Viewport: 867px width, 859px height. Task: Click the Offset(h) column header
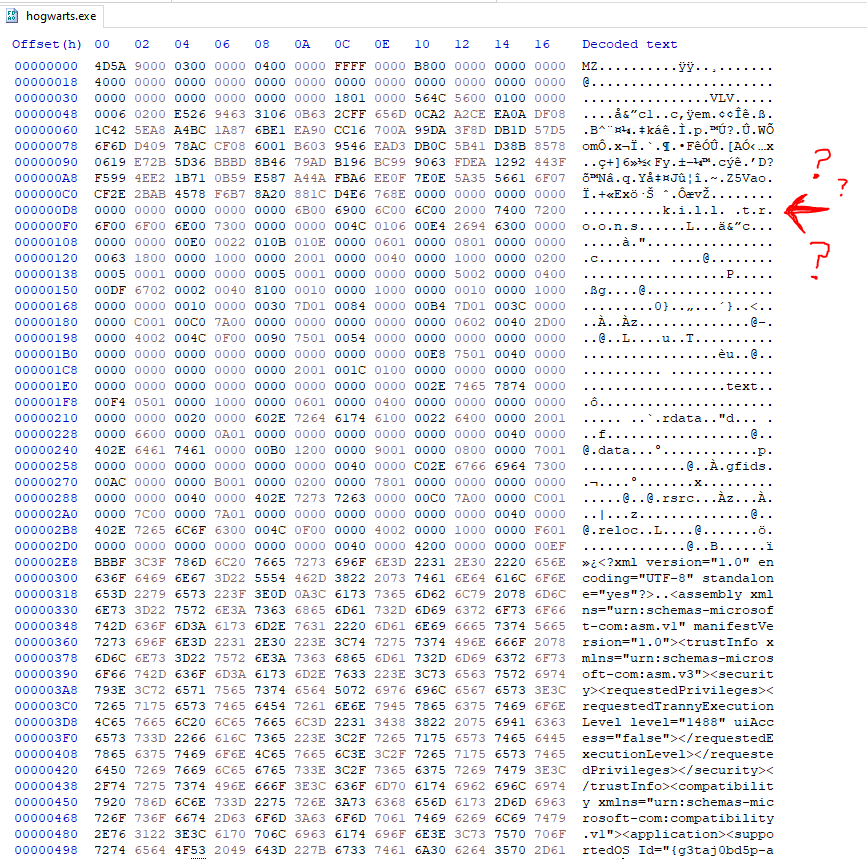(46, 44)
